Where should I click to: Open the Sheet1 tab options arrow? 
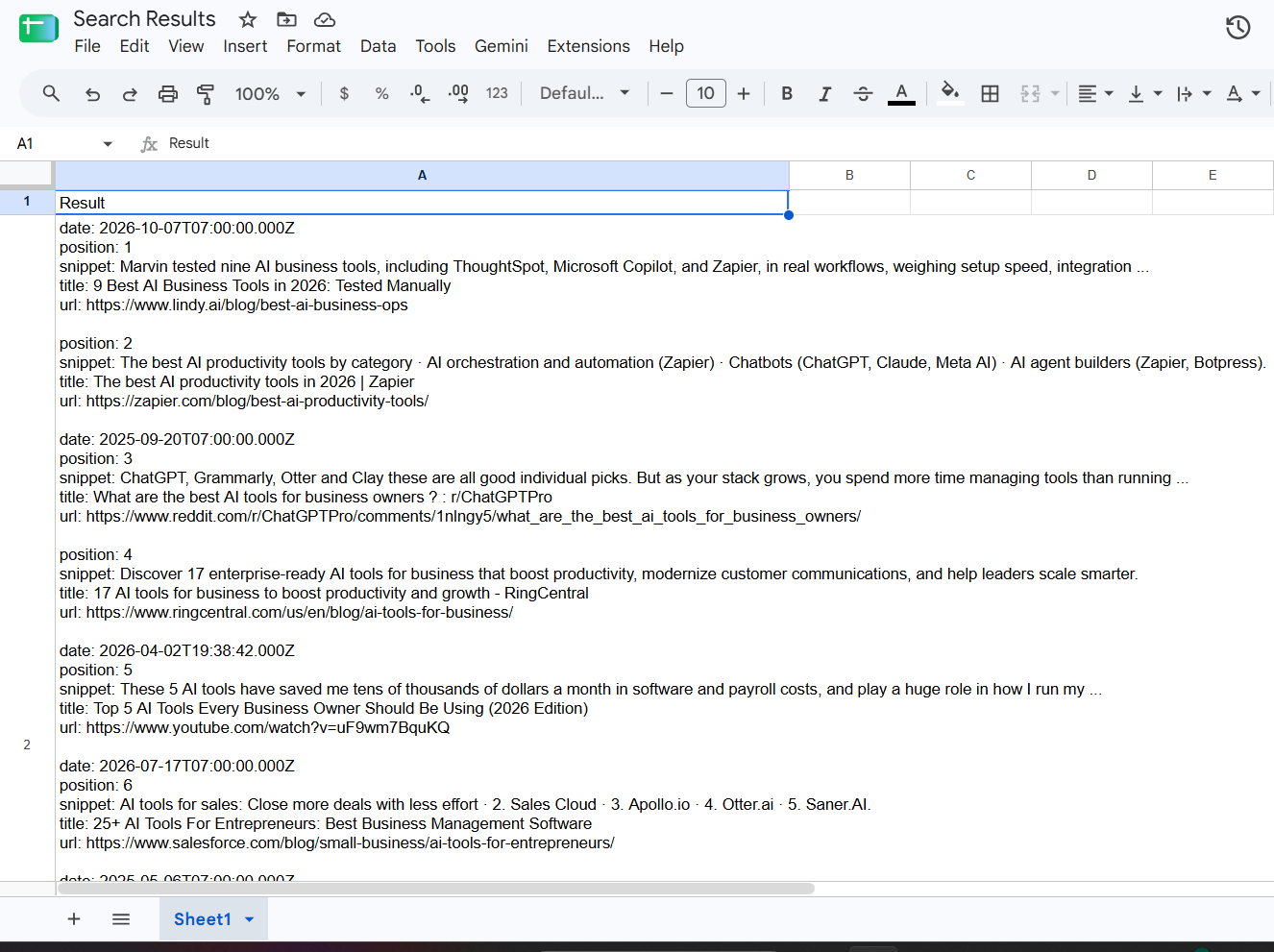coord(250,919)
